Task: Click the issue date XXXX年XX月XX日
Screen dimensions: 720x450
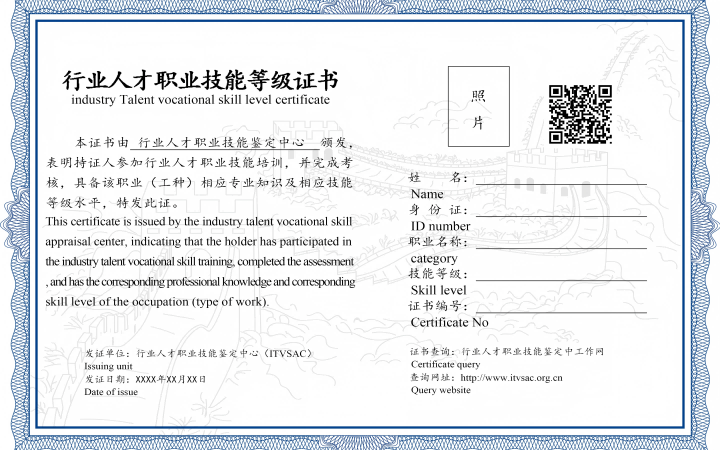Action: click(171, 380)
